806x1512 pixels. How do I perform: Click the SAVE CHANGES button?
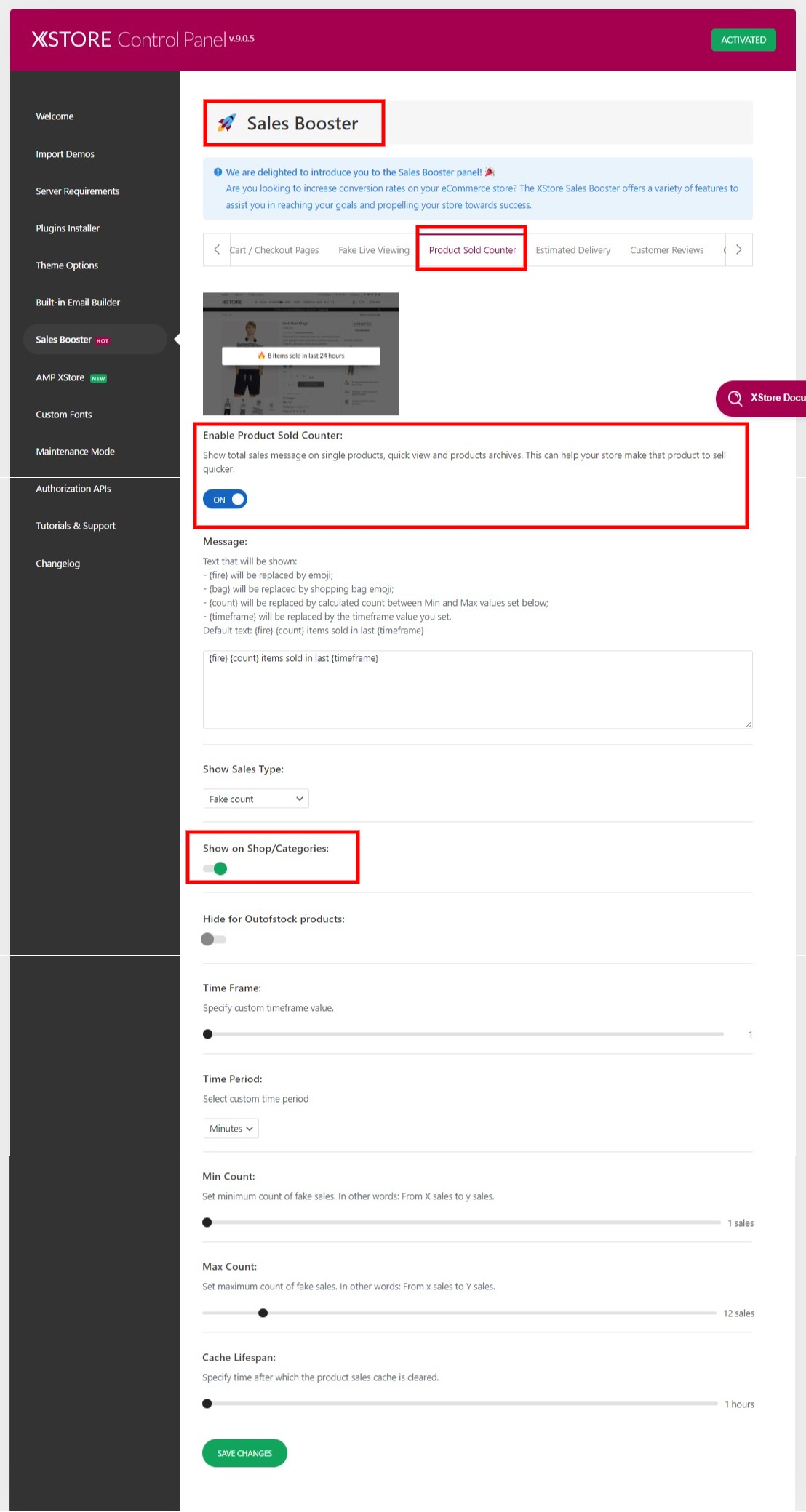pos(244,1453)
